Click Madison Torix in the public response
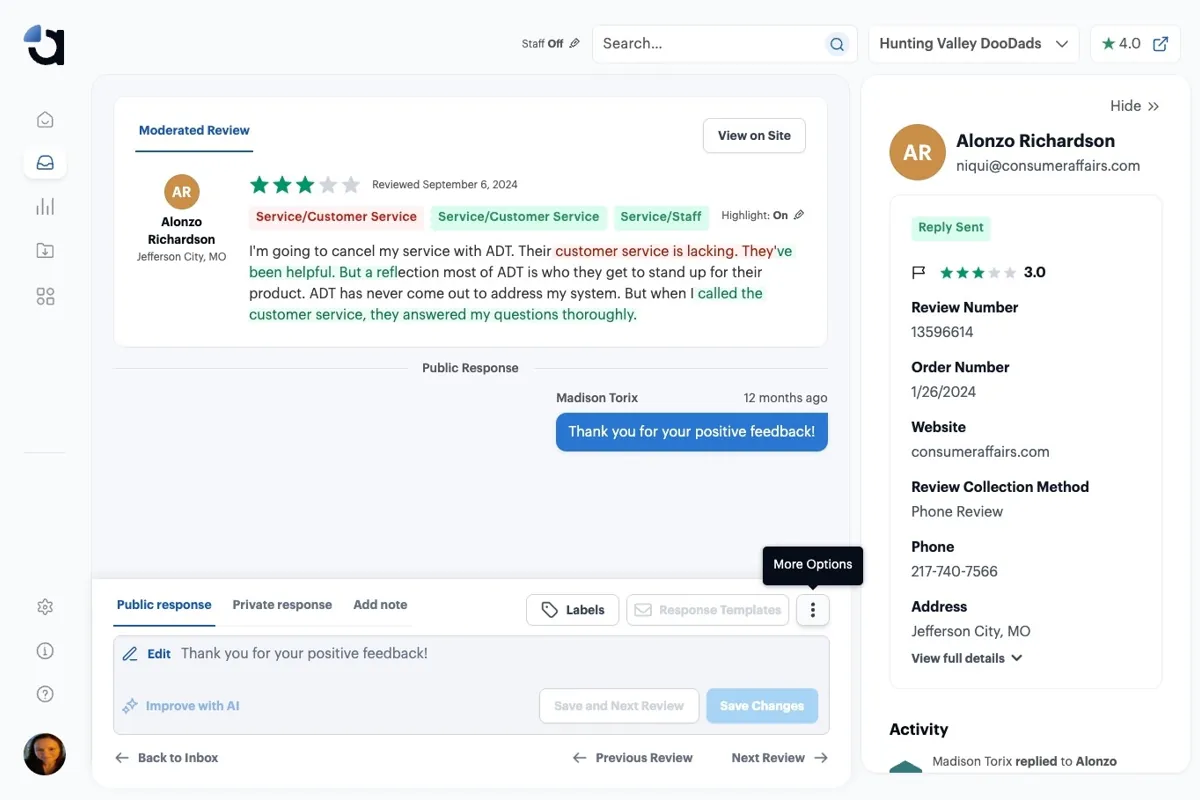Image resolution: width=1200 pixels, height=800 pixels. (597, 398)
